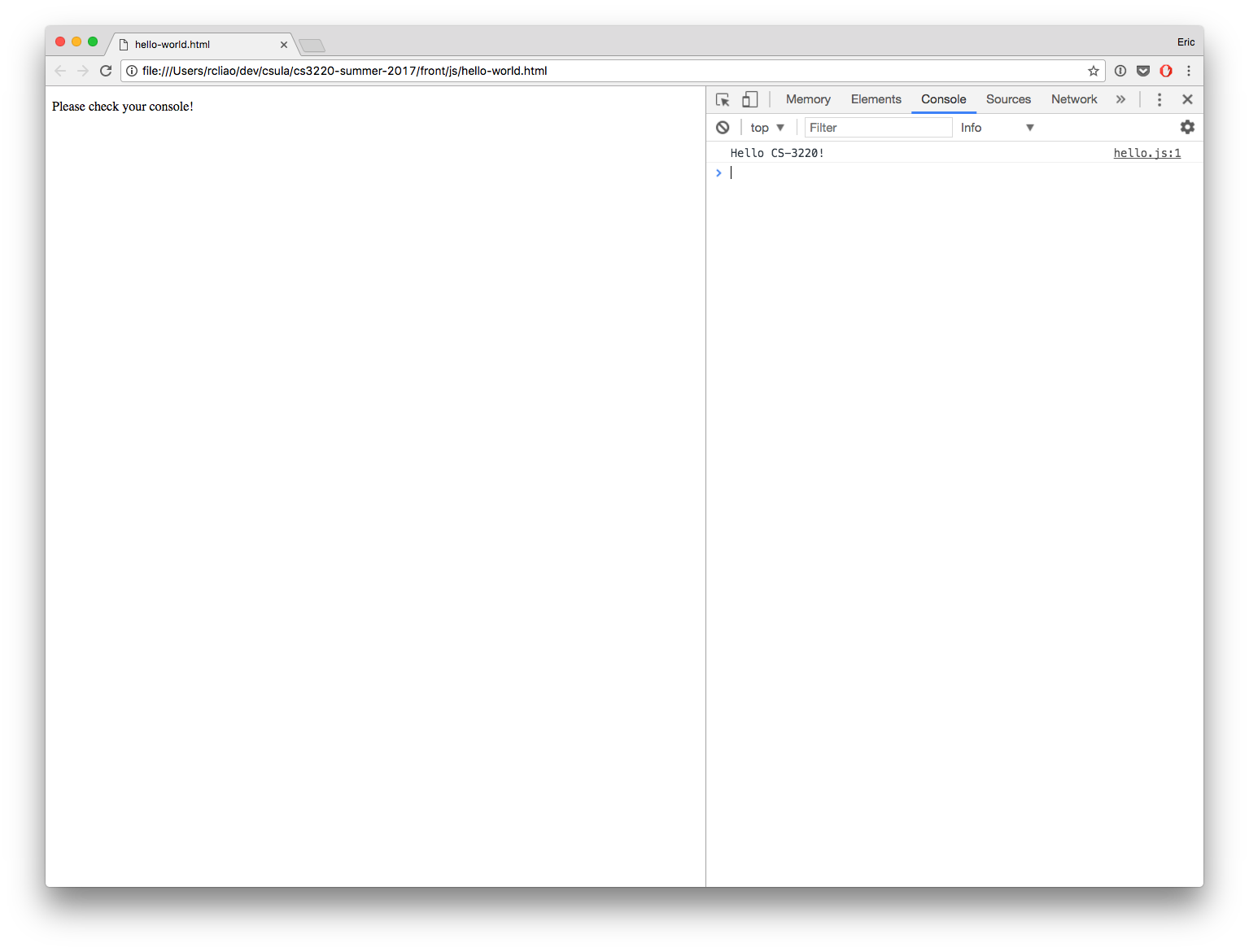Click the Opera extension icon
1249x952 pixels.
point(1166,71)
